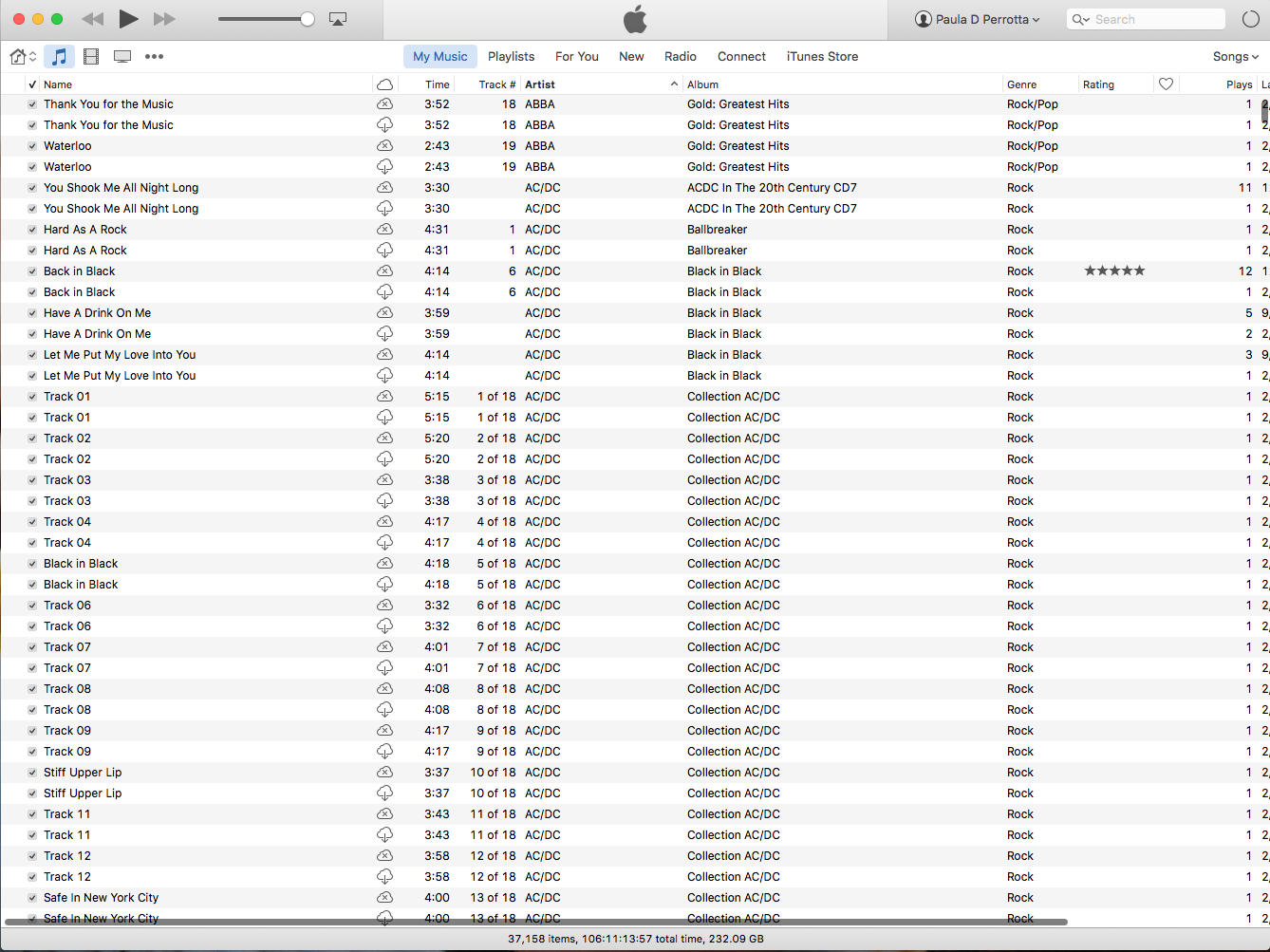The width and height of the screenshot is (1270, 952).
Task: Switch to the My Music tab
Action: pyautogui.click(x=440, y=57)
